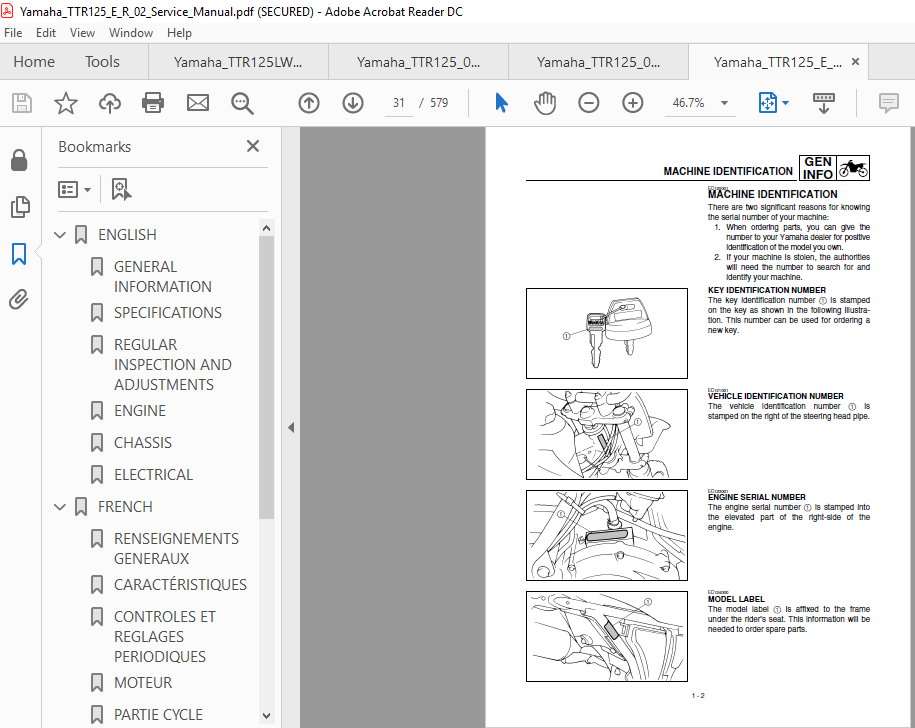Screen dimensions: 915x728
Task: Click the find current bookmark icon
Action: pos(121,190)
